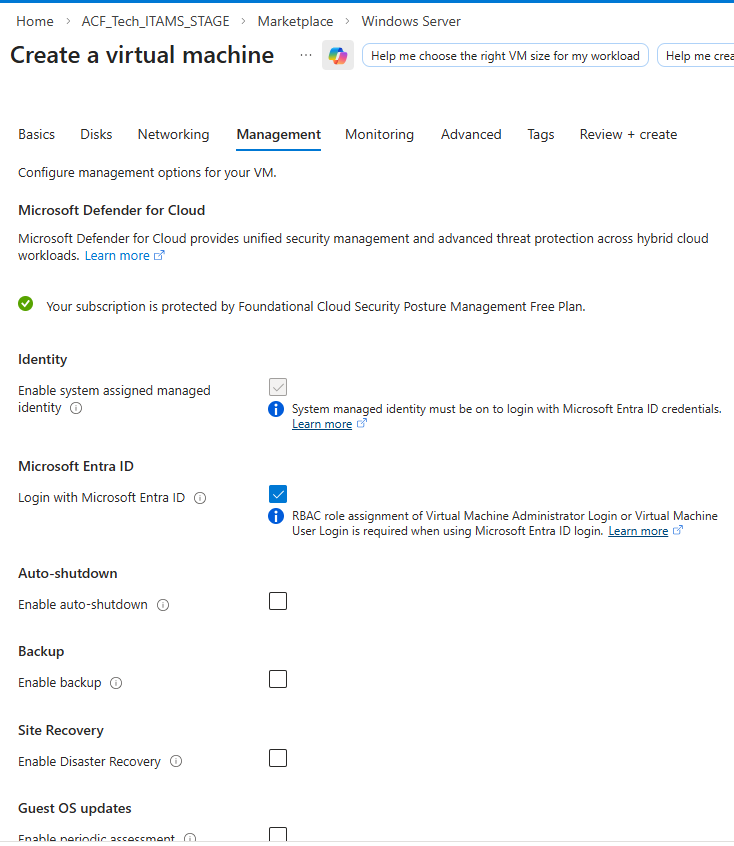
Task: Open the Review + create tab
Action: pos(628,134)
